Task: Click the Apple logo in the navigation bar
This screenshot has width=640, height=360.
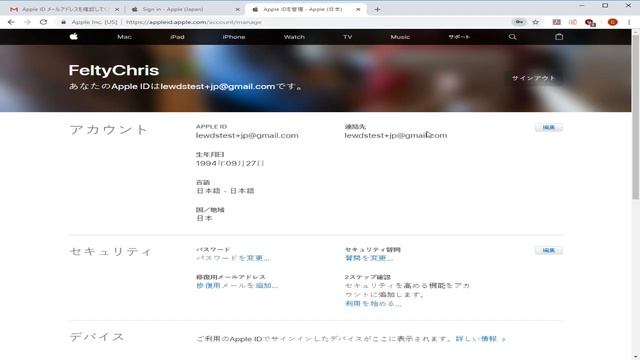Action: coord(73,36)
